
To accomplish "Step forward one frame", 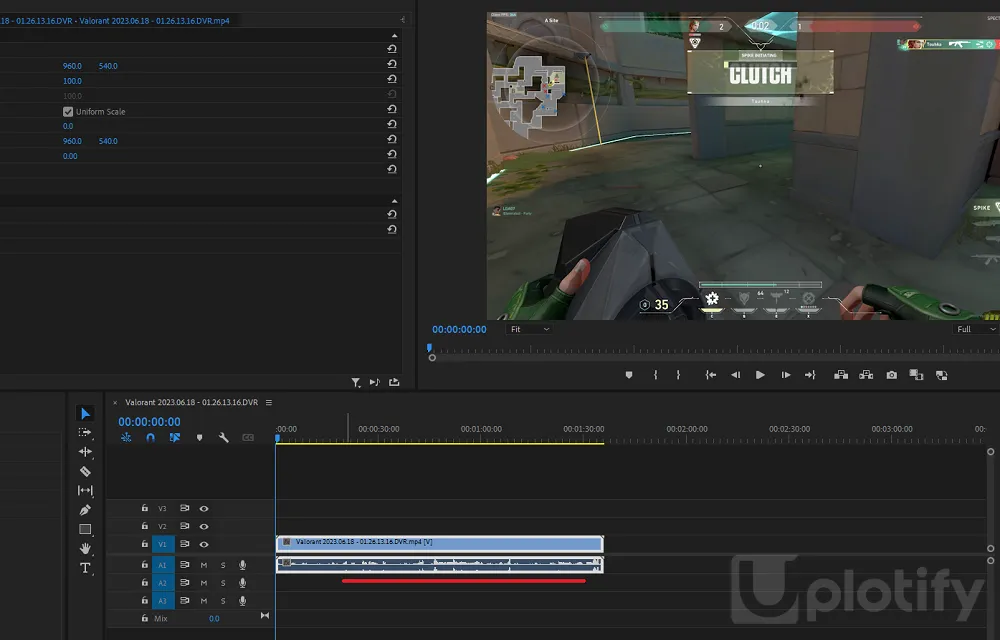I will pos(786,375).
